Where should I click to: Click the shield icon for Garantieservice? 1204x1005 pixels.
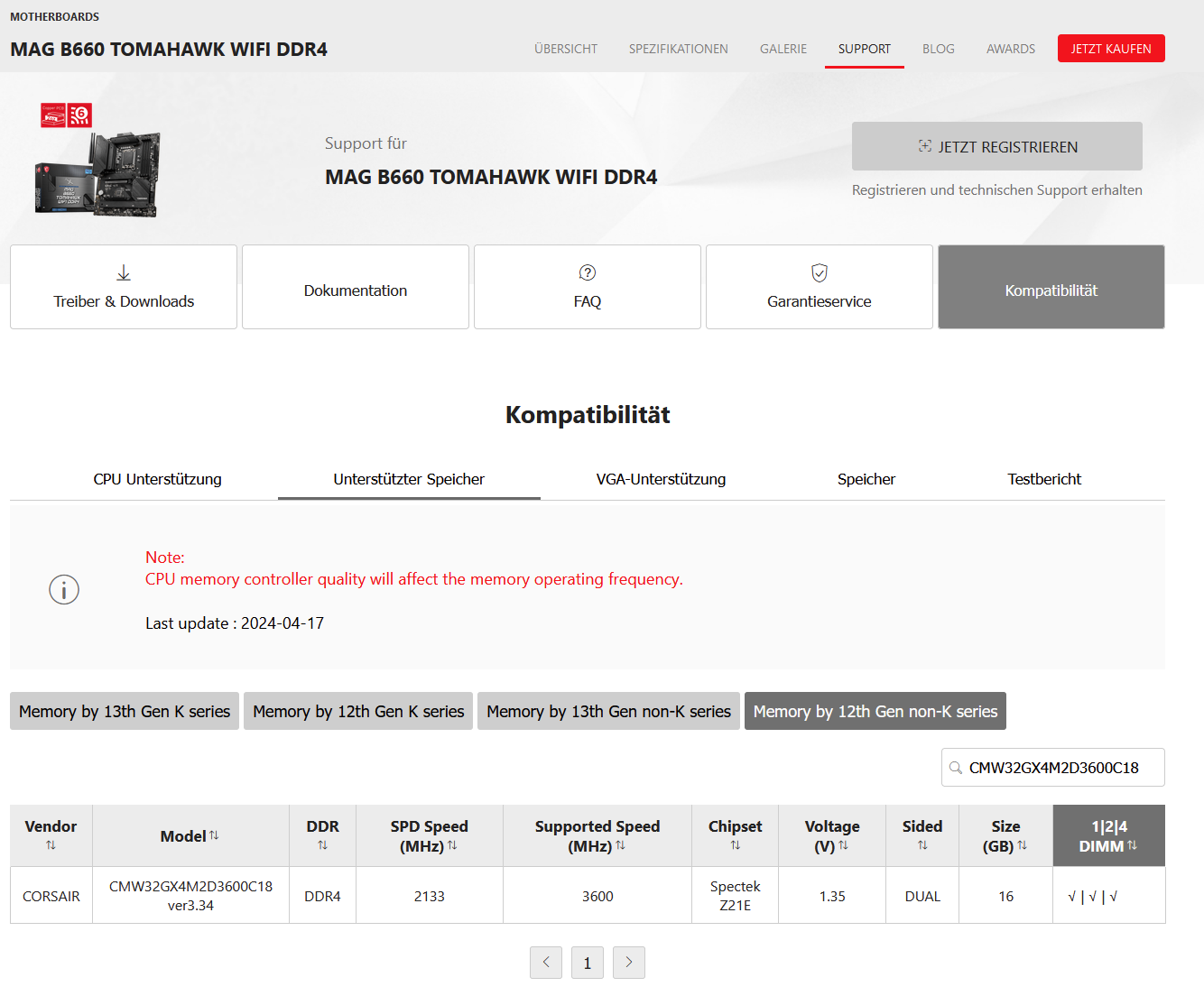pos(820,272)
